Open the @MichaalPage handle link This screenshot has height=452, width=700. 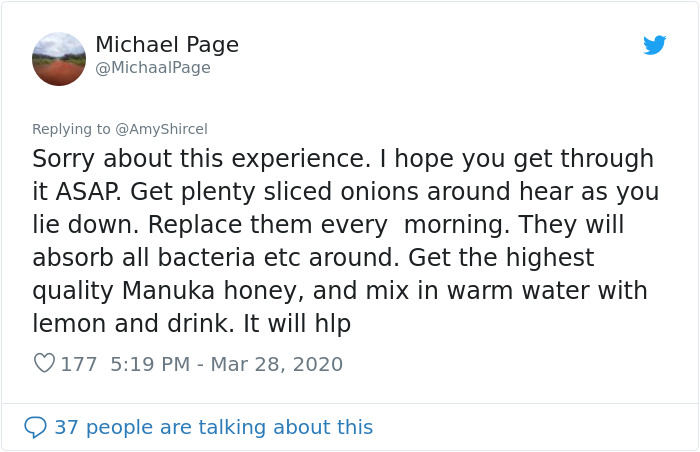[152, 68]
